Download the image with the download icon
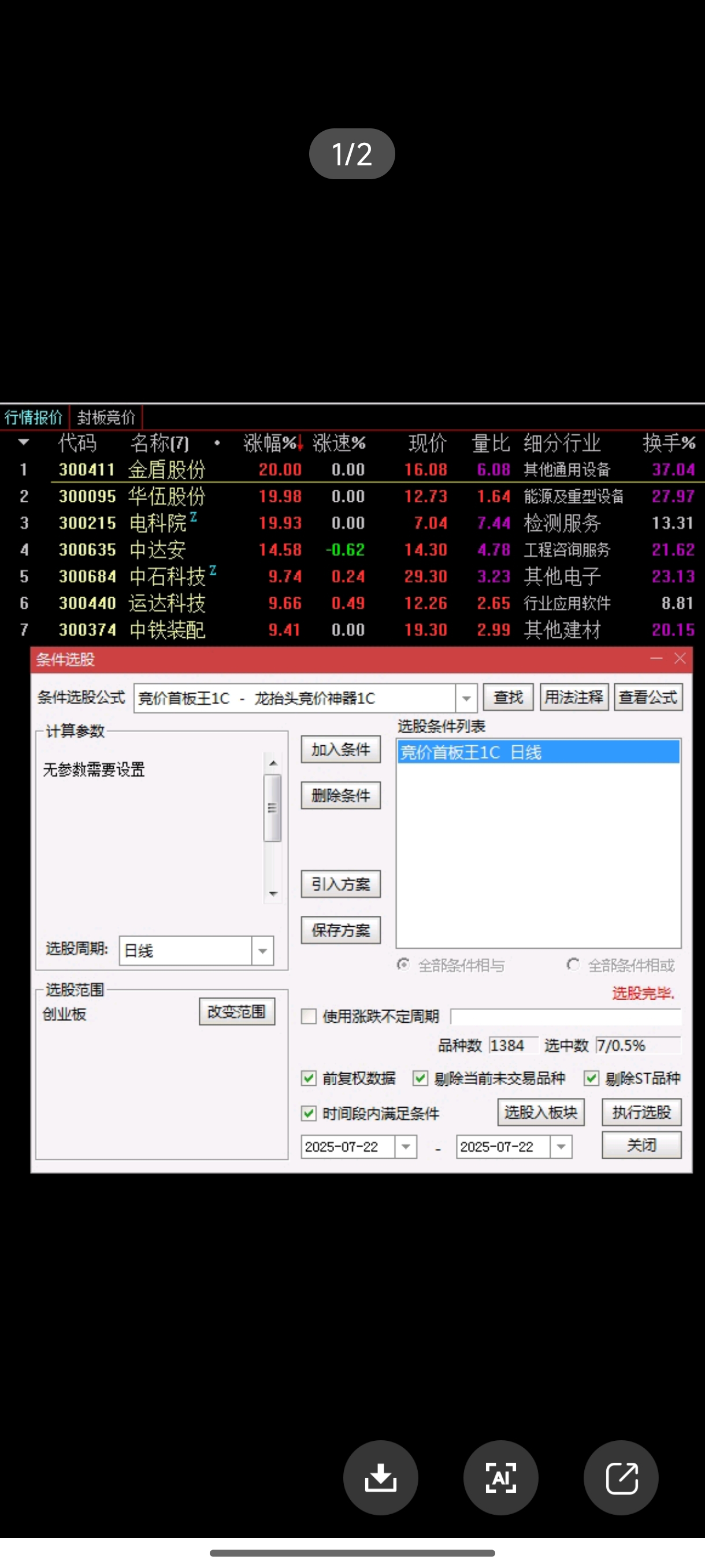Image resolution: width=705 pixels, height=1568 pixels. coord(380,1477)
